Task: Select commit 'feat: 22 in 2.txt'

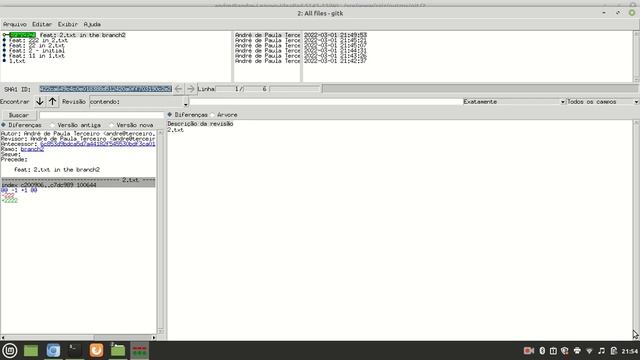Action: pos(37,46)
